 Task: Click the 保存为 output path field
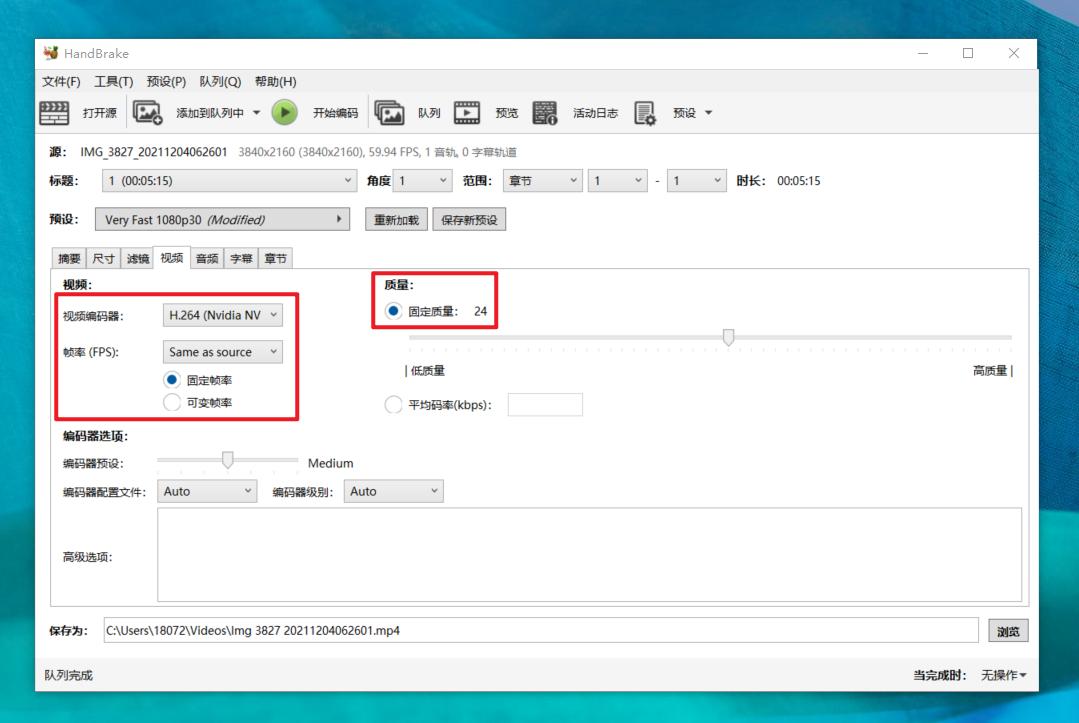540,631
